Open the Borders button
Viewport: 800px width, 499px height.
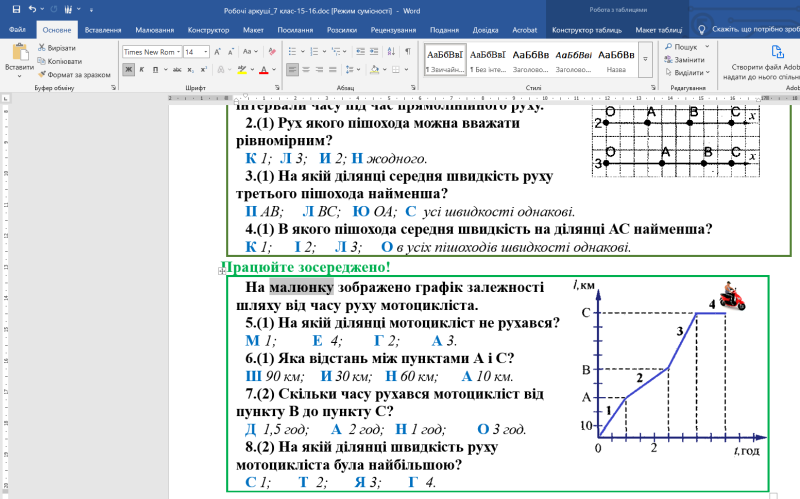tap(396, 69)
